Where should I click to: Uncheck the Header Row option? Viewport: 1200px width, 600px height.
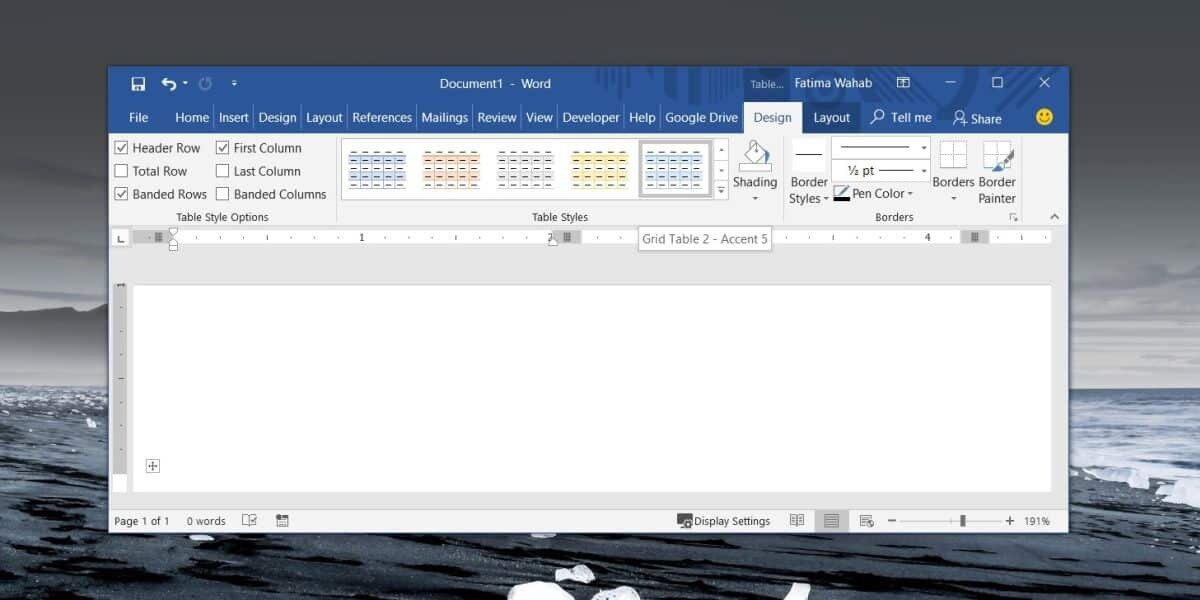122,147
